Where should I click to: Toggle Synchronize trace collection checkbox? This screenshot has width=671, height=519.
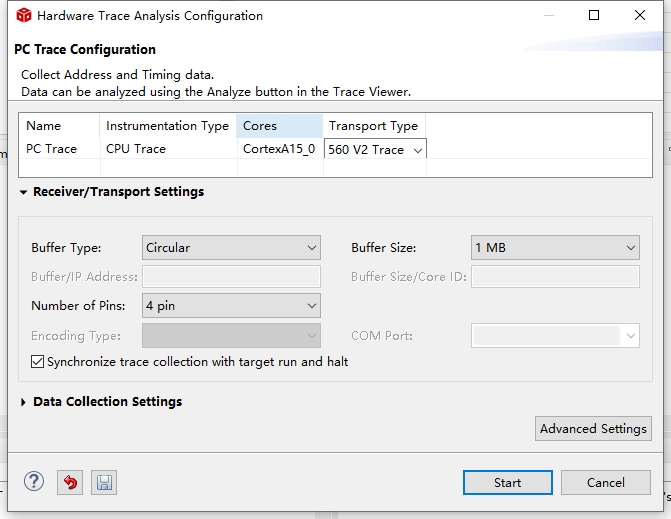[38, 362]
